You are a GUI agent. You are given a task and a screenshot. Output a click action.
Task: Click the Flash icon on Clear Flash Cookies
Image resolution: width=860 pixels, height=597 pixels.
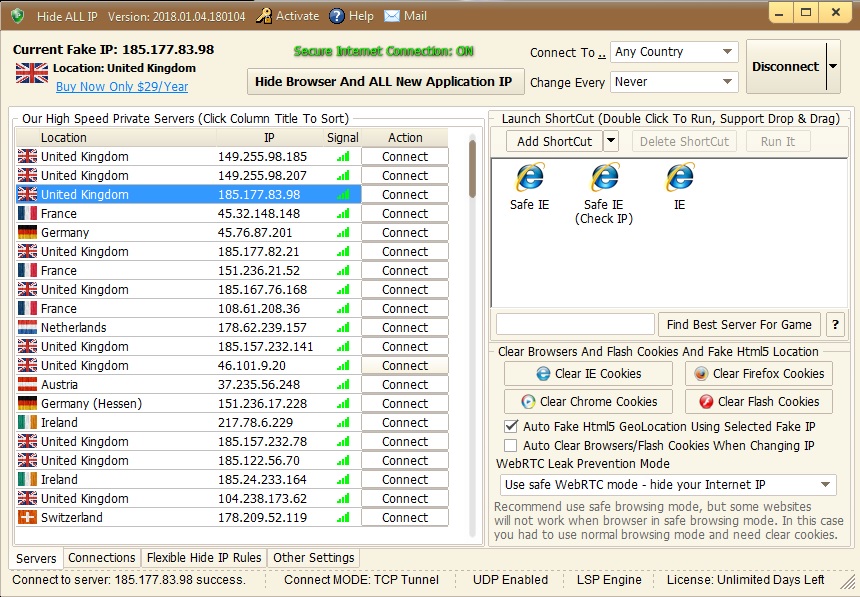(x=706, y=402)
